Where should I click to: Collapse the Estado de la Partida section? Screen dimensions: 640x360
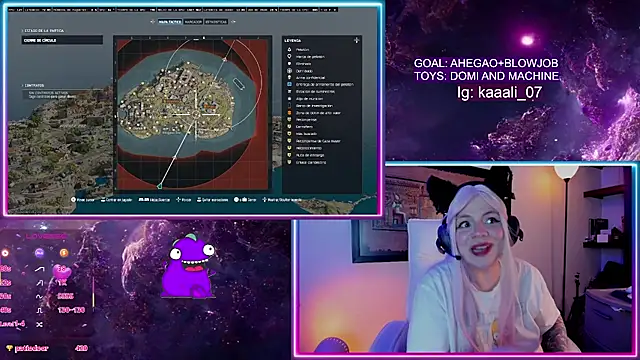point(43,31)
